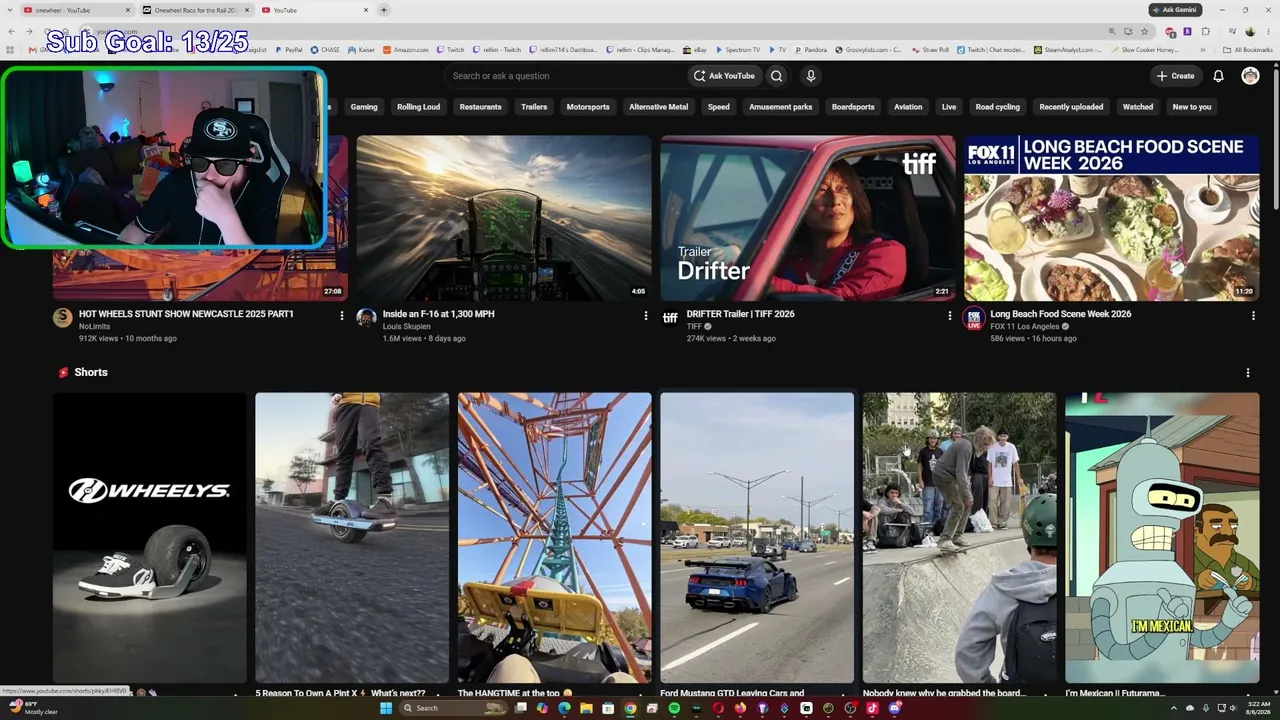This screenshot has width=1280, height=720.
Task: Bookmark this page with the star icon
Action: 1145,31
